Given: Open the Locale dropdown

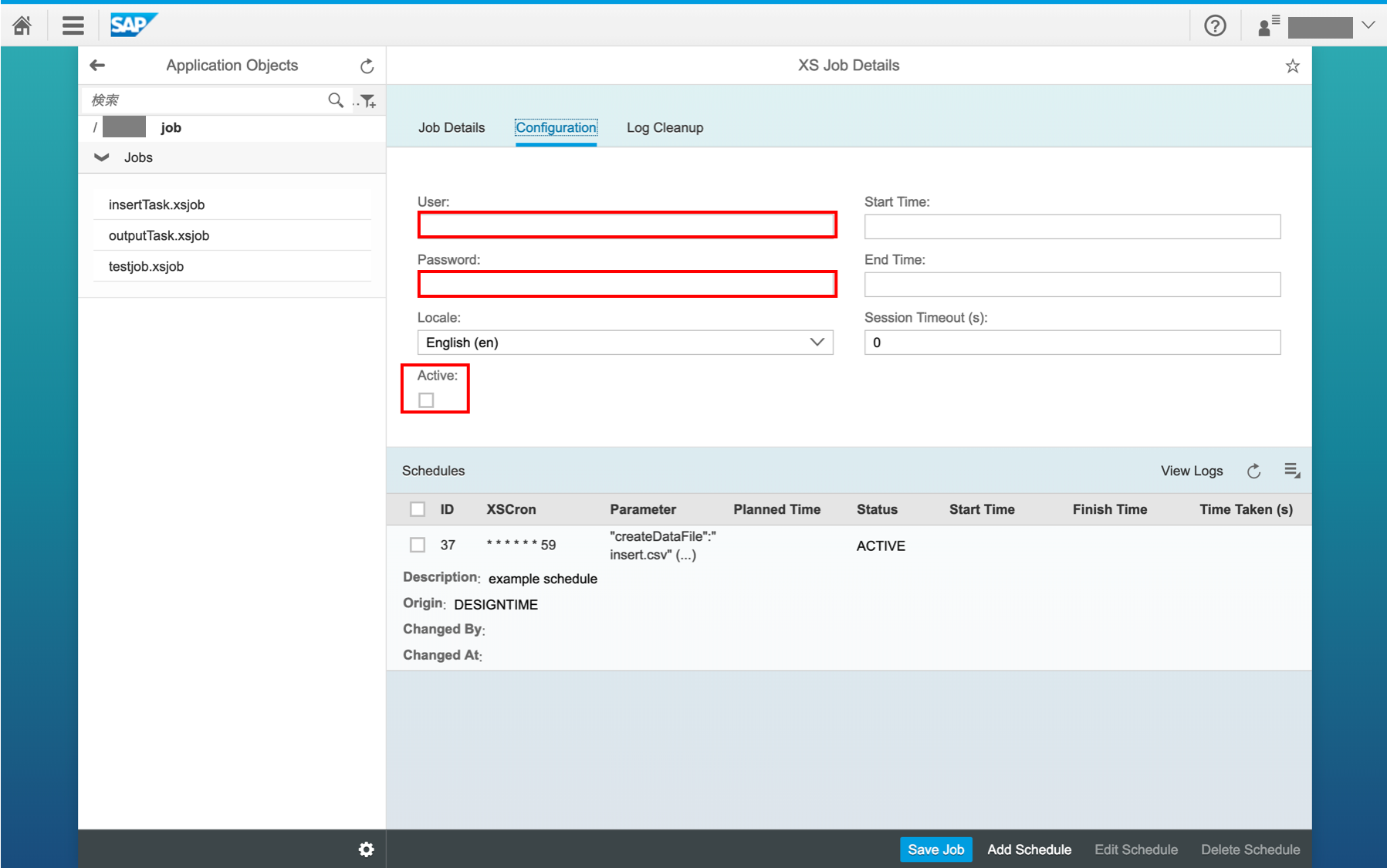Looking at the screenshot, I should click(817, 342).
